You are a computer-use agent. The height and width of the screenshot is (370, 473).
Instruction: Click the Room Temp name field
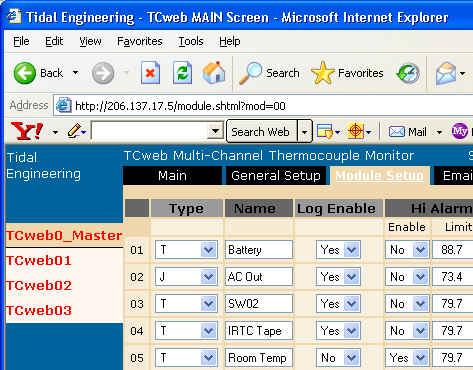[259, 358]
